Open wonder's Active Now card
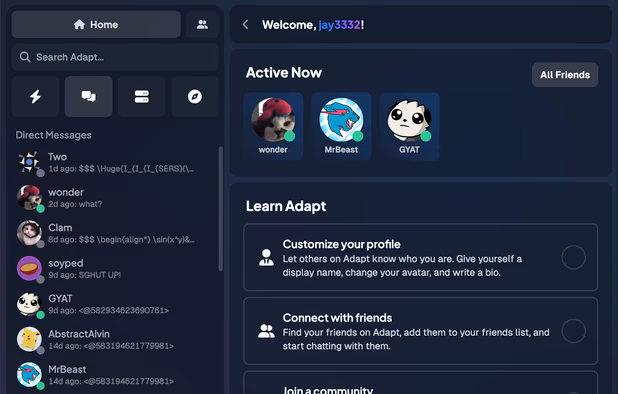 coord(273,126)
